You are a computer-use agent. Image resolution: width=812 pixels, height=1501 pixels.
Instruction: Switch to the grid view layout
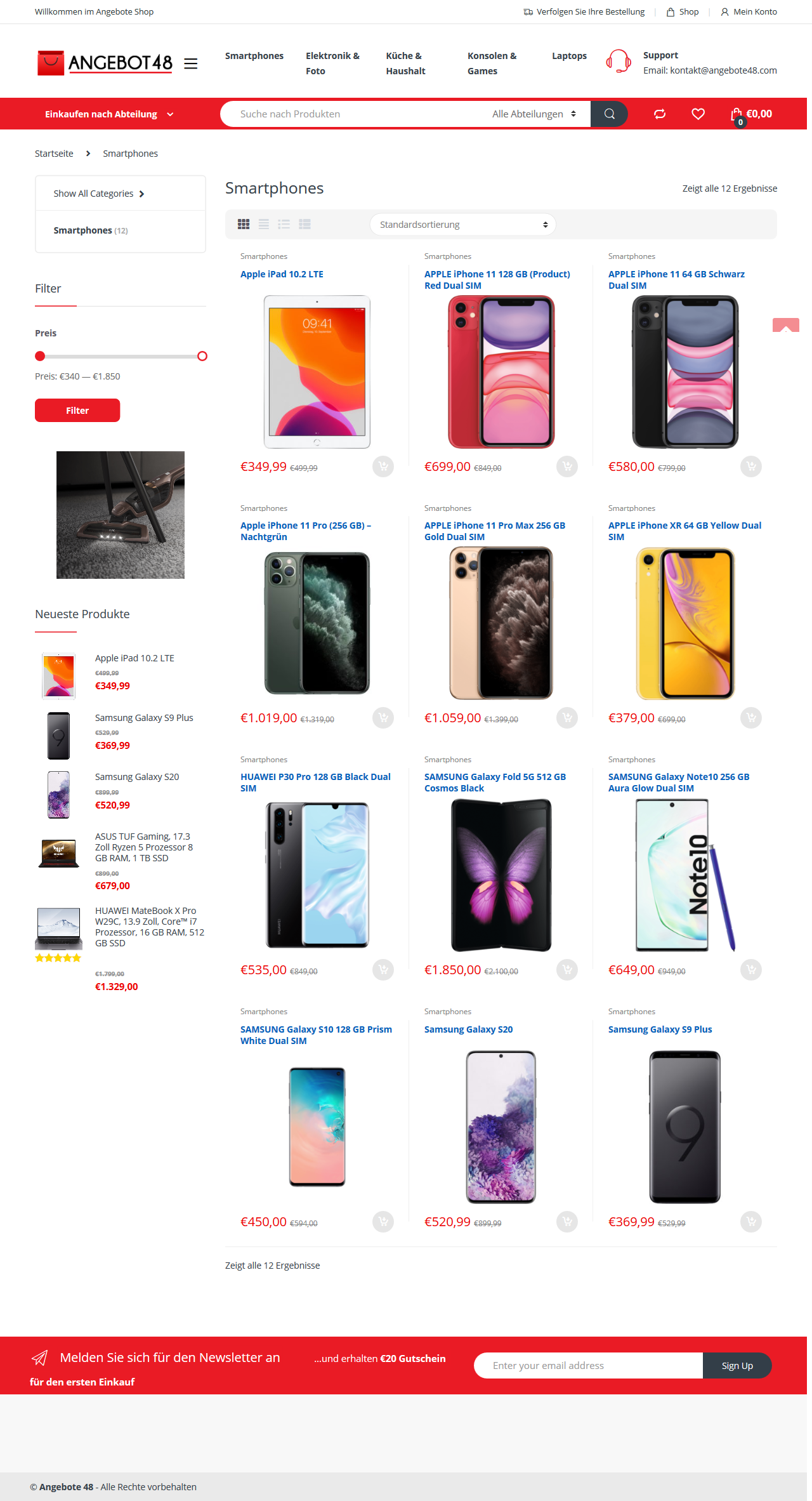click(244, 224)
